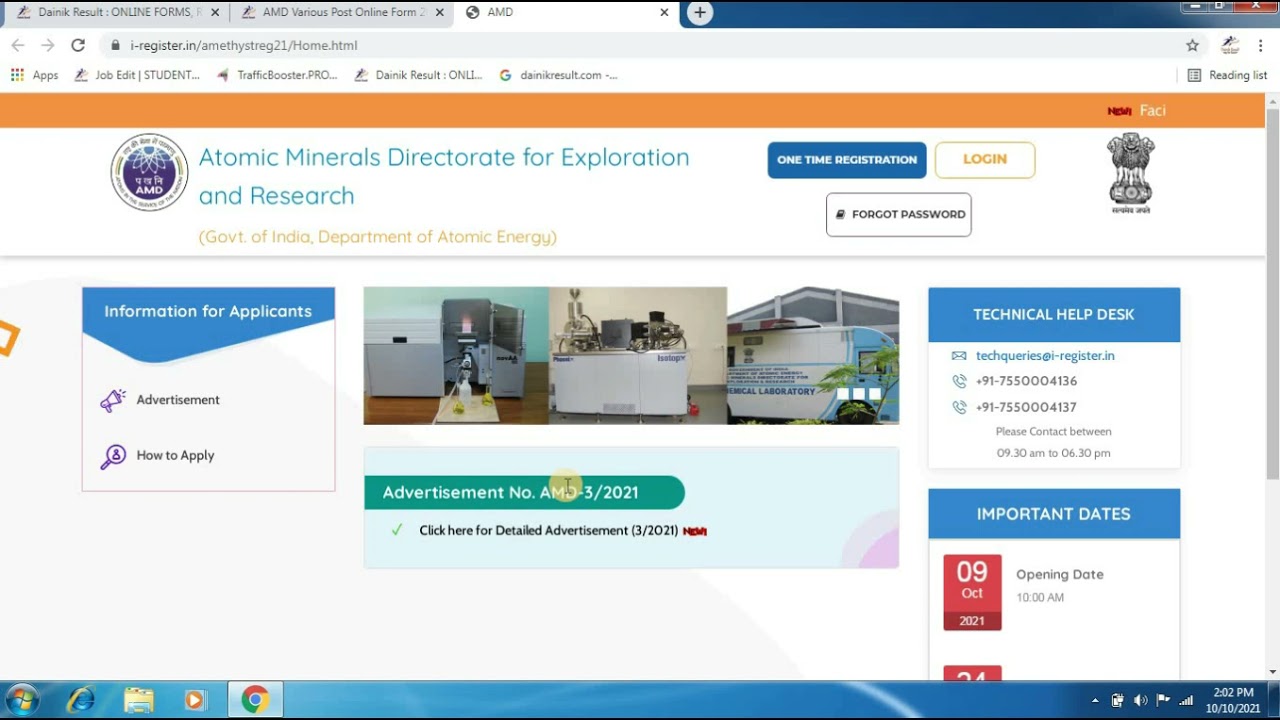Click the email envelope icon in help desk
Viewport: 1280px width, 720px height.
point(959,356)
